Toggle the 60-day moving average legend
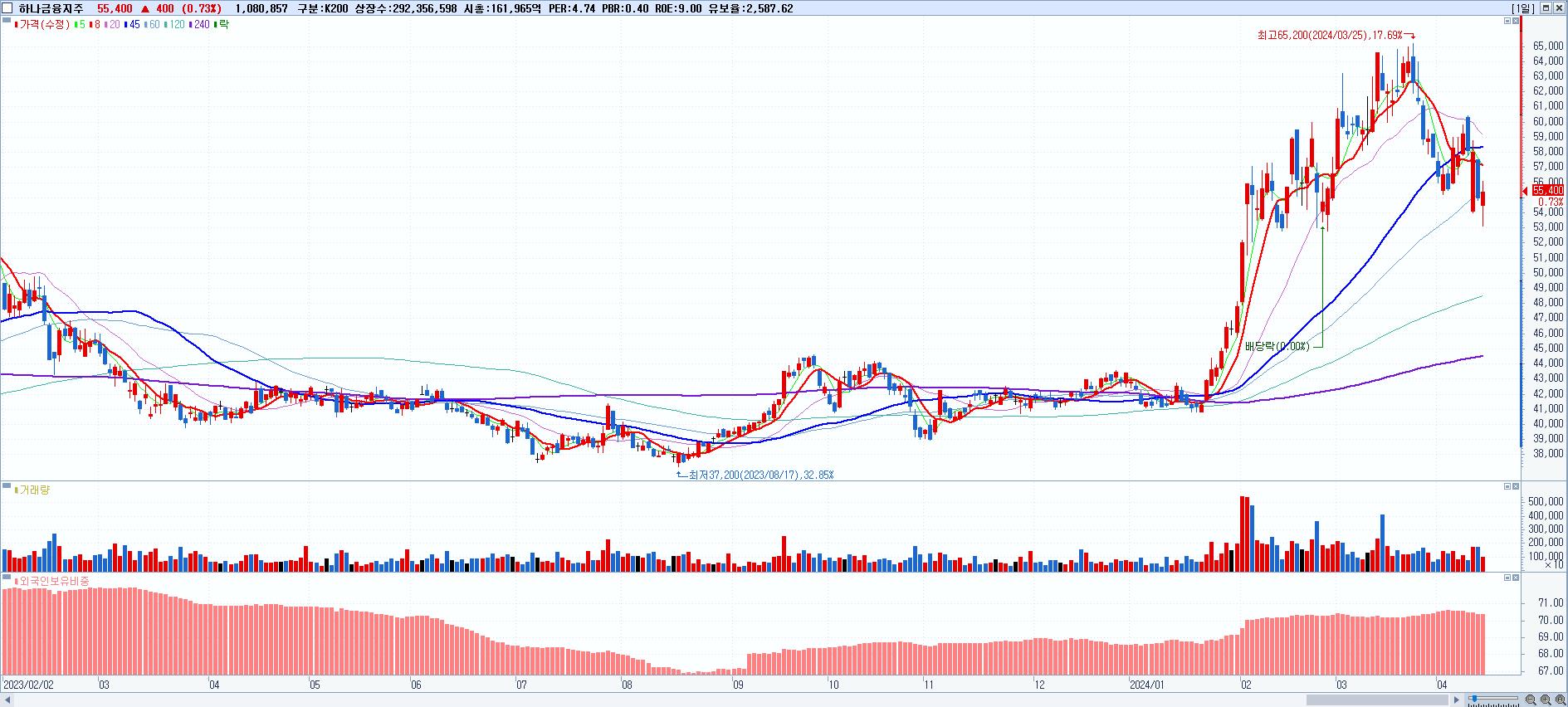The image size is (1568, 707). 152,24
